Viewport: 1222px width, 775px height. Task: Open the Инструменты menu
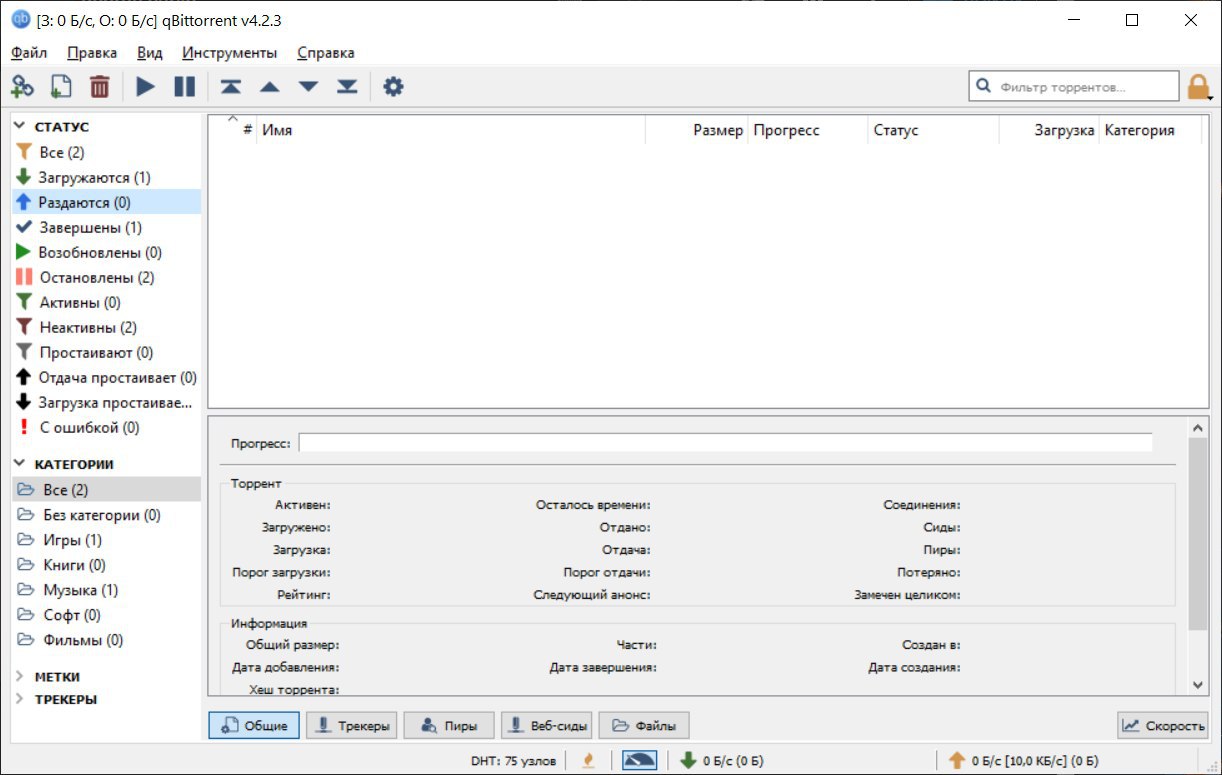point(230,53)
